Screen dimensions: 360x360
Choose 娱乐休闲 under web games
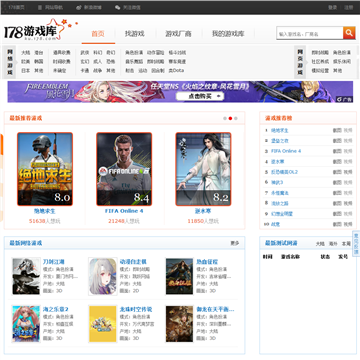[x=342, y=62]
